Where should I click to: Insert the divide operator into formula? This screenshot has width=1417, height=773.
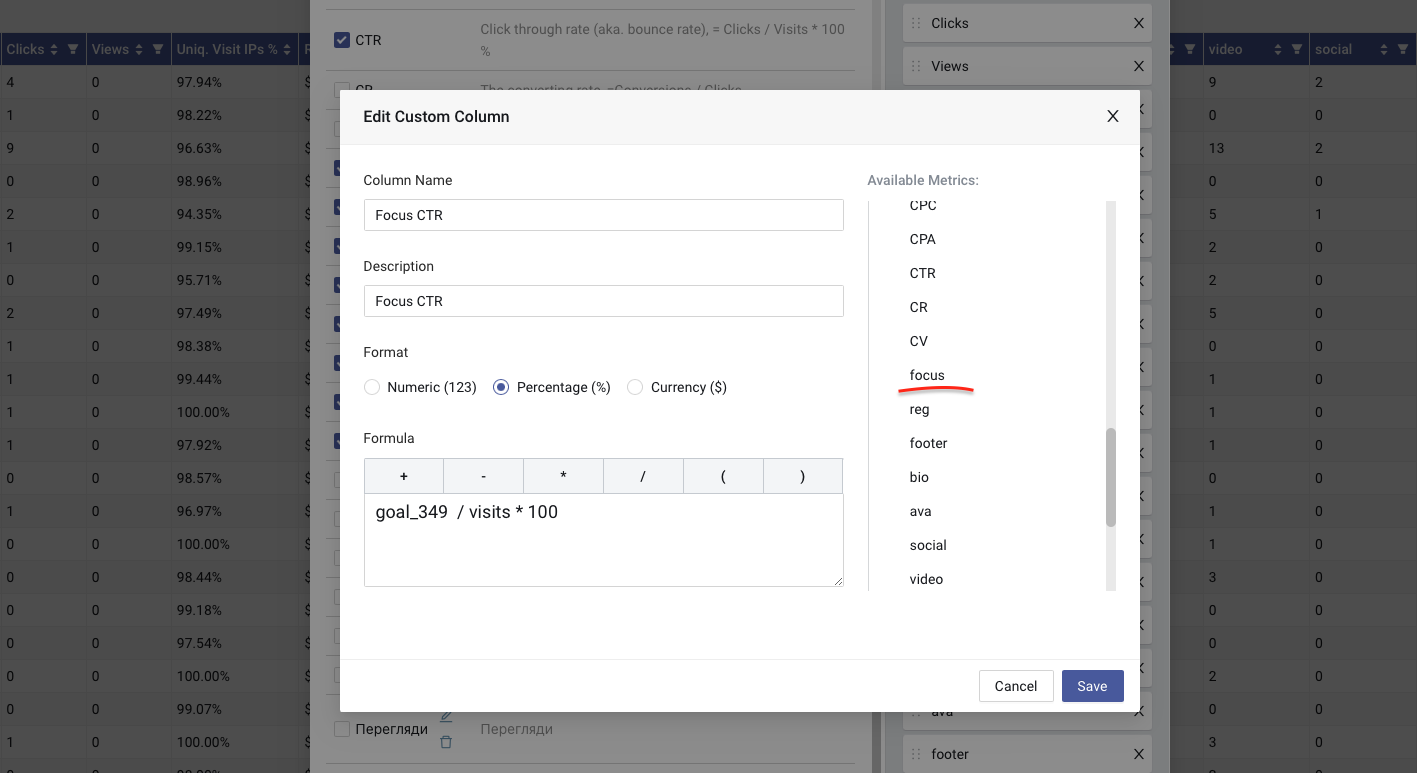(643, 476)
